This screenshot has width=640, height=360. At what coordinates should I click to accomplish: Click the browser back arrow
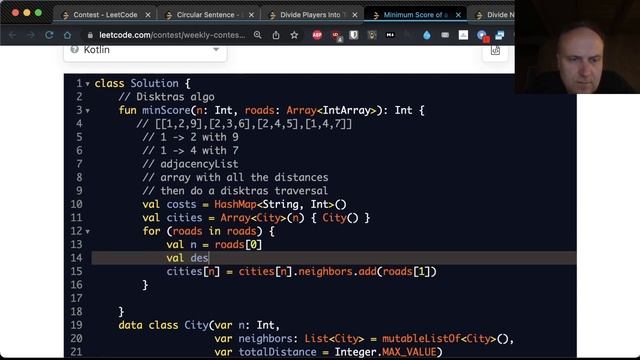click(x=12, y=35)
